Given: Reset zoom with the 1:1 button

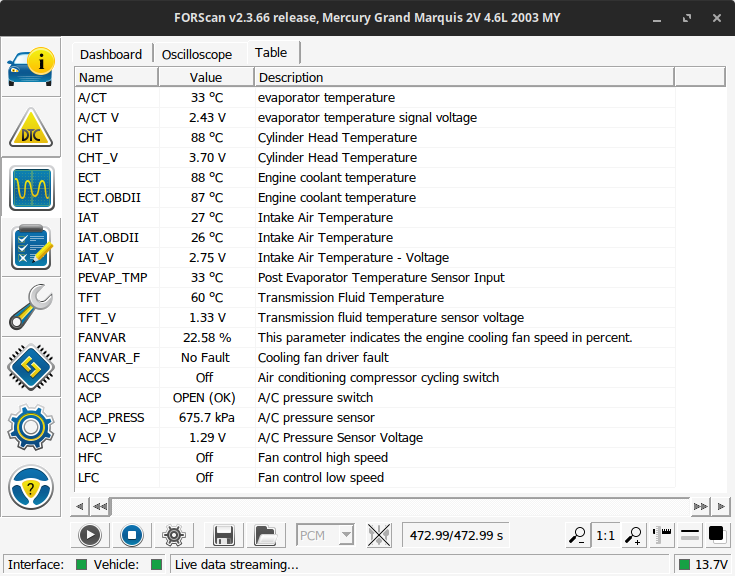Looking at the screenshot, I should point(605,535).
